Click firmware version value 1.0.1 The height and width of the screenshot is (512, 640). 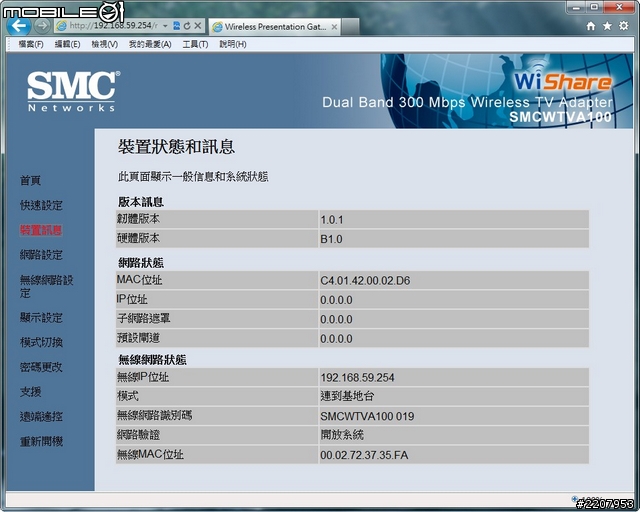[332, 220]
